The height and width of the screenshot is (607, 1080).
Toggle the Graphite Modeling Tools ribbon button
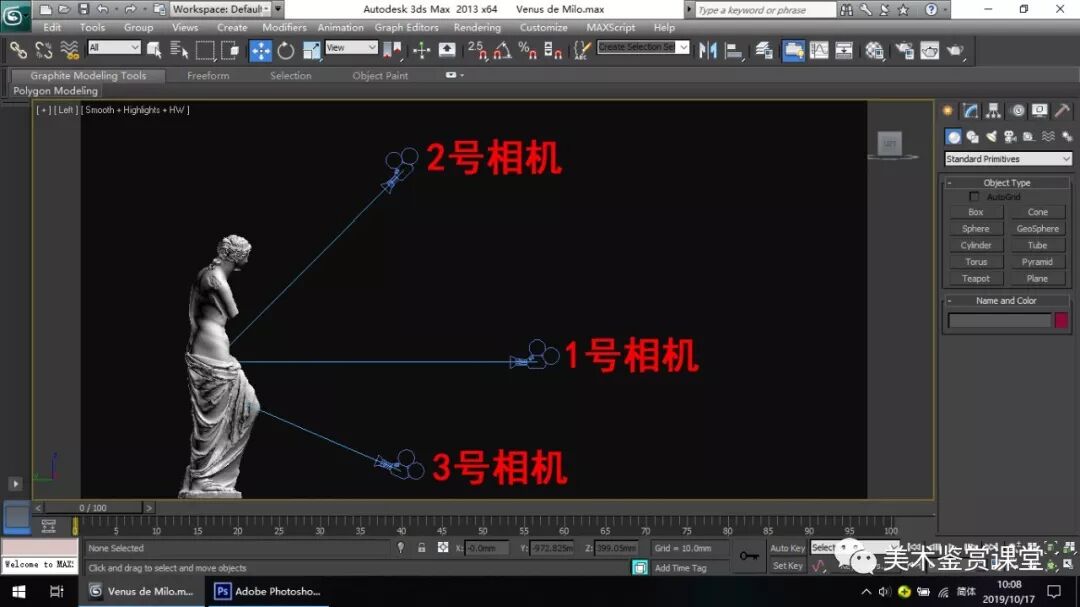793,50
